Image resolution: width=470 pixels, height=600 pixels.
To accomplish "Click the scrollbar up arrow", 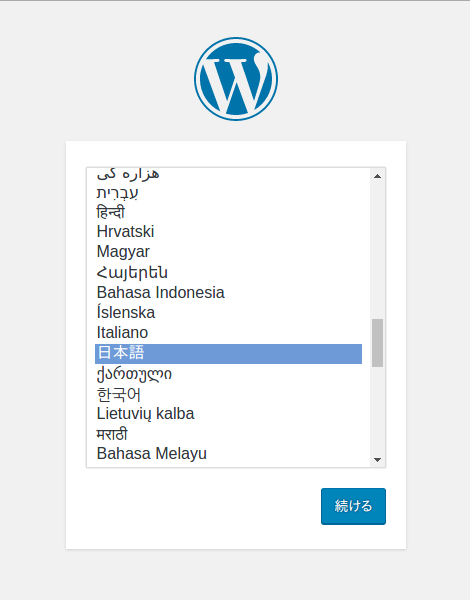I will (377, 176).
